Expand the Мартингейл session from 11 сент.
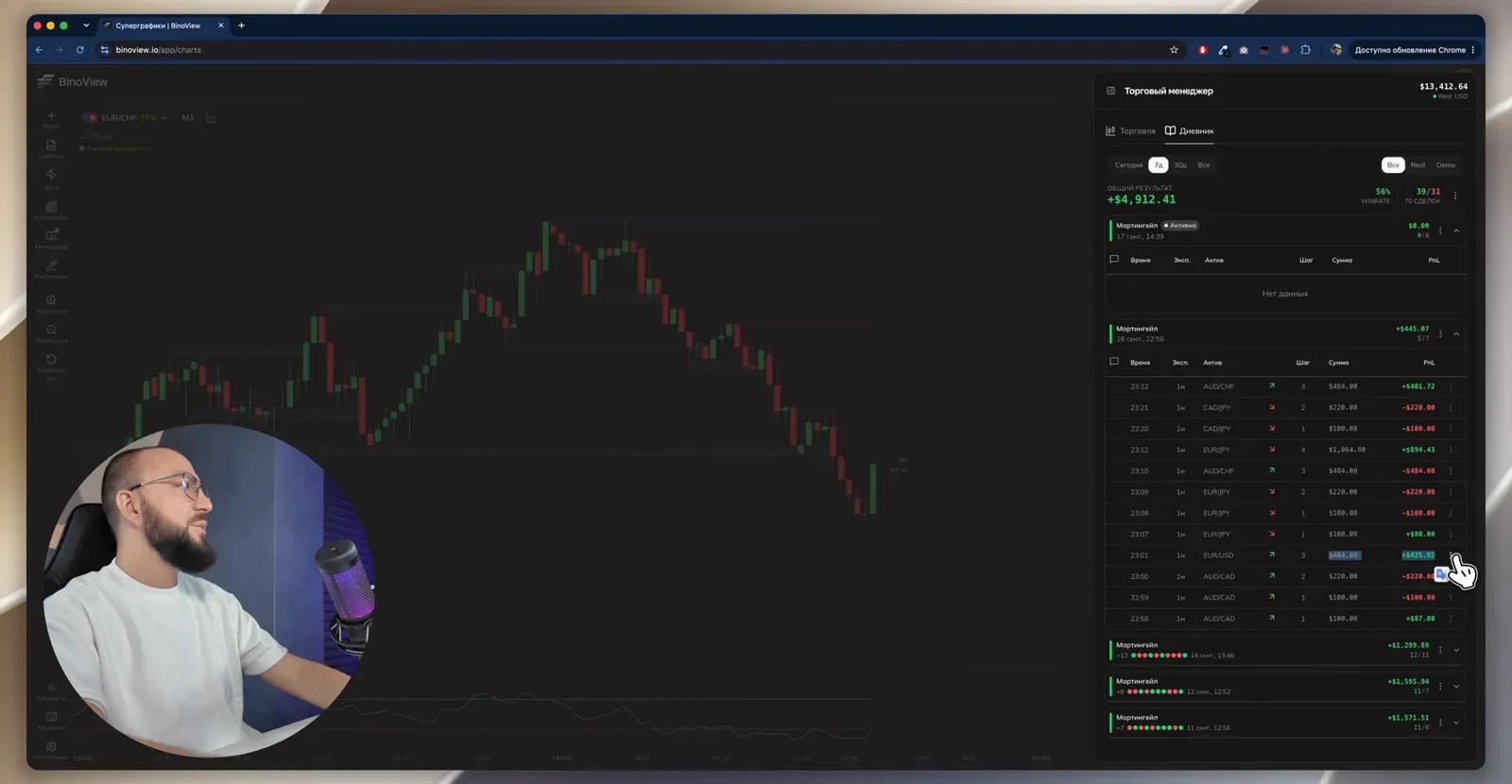This screenshot has height=784, width=1512. 1456,723
